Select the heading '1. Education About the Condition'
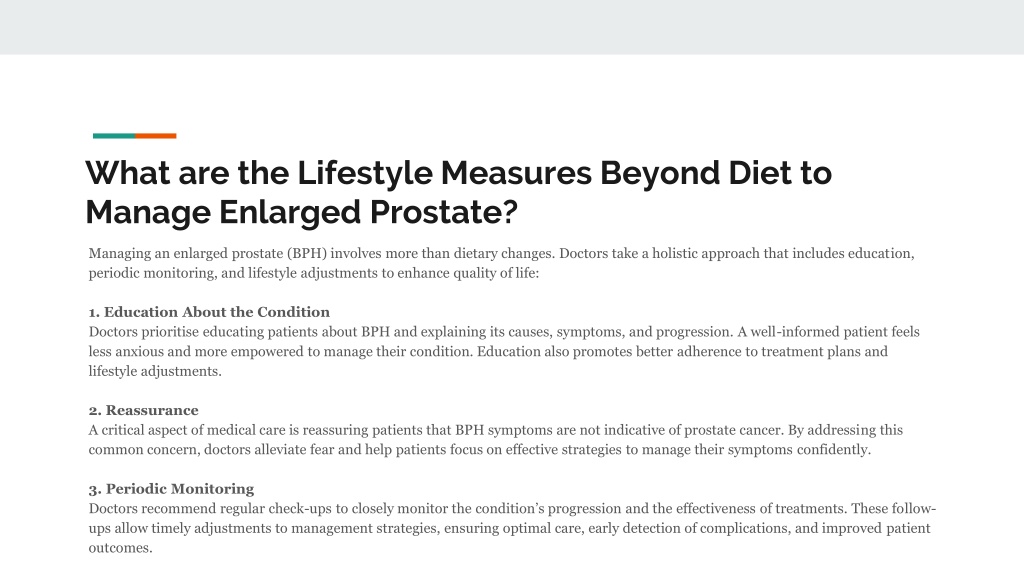The image size is (1024, 576). 209,312
